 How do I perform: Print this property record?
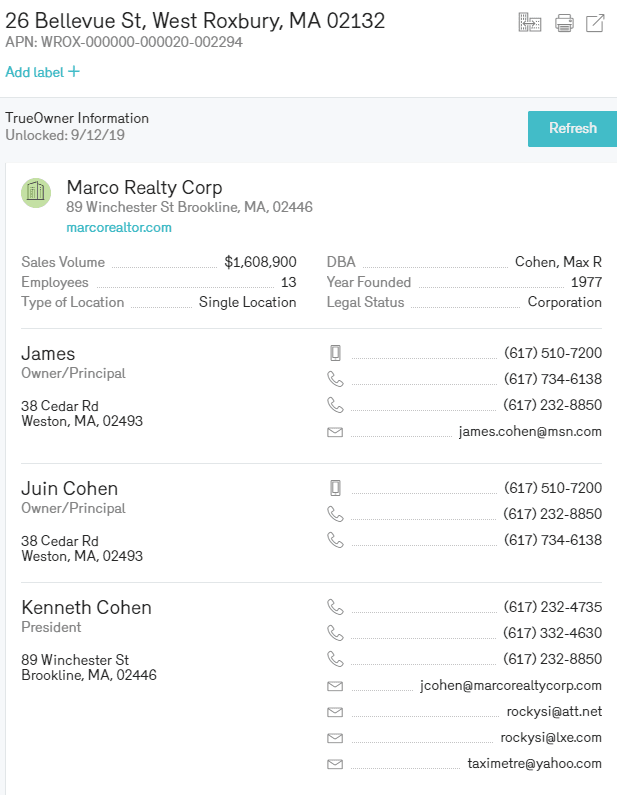(564, 23)
